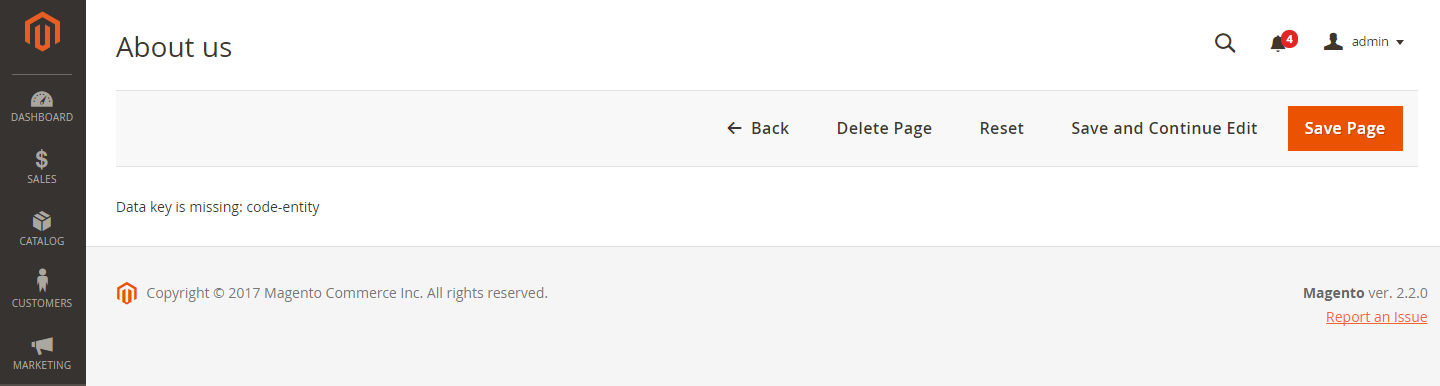The image size is (1440, 386).
Task: Click the red notification count badge
Action: click(x=1289, y=39)
